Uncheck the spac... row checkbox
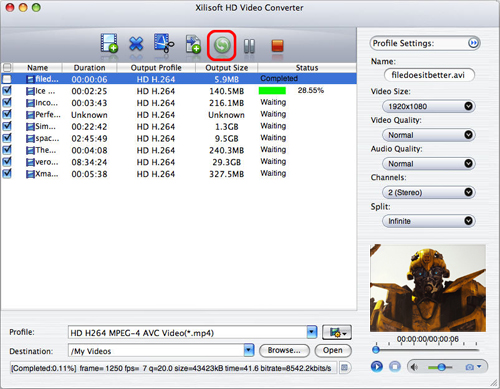 pyautogui.click(x=7, y=138)
